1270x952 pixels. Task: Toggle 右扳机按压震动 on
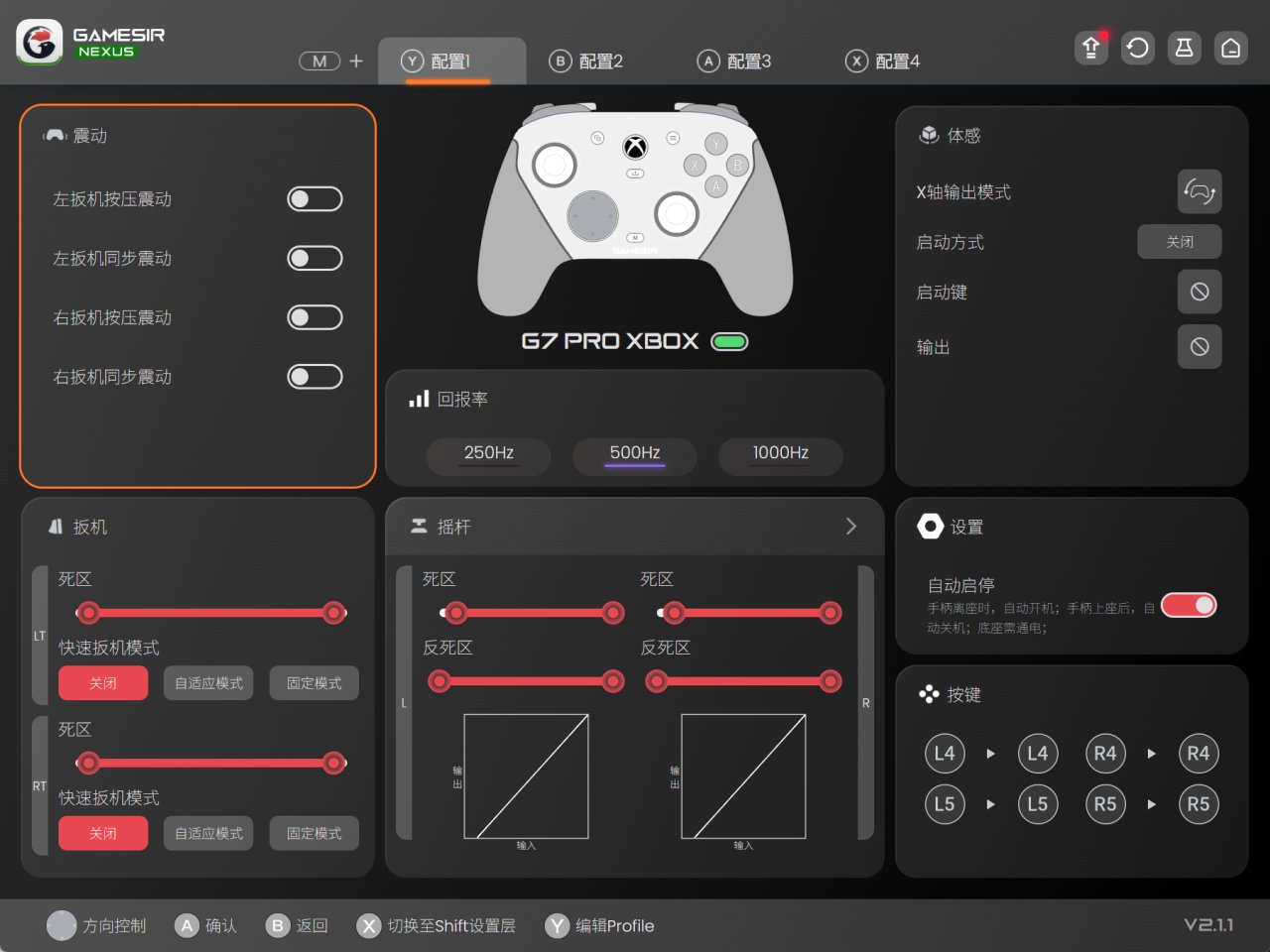coord(315,317)
